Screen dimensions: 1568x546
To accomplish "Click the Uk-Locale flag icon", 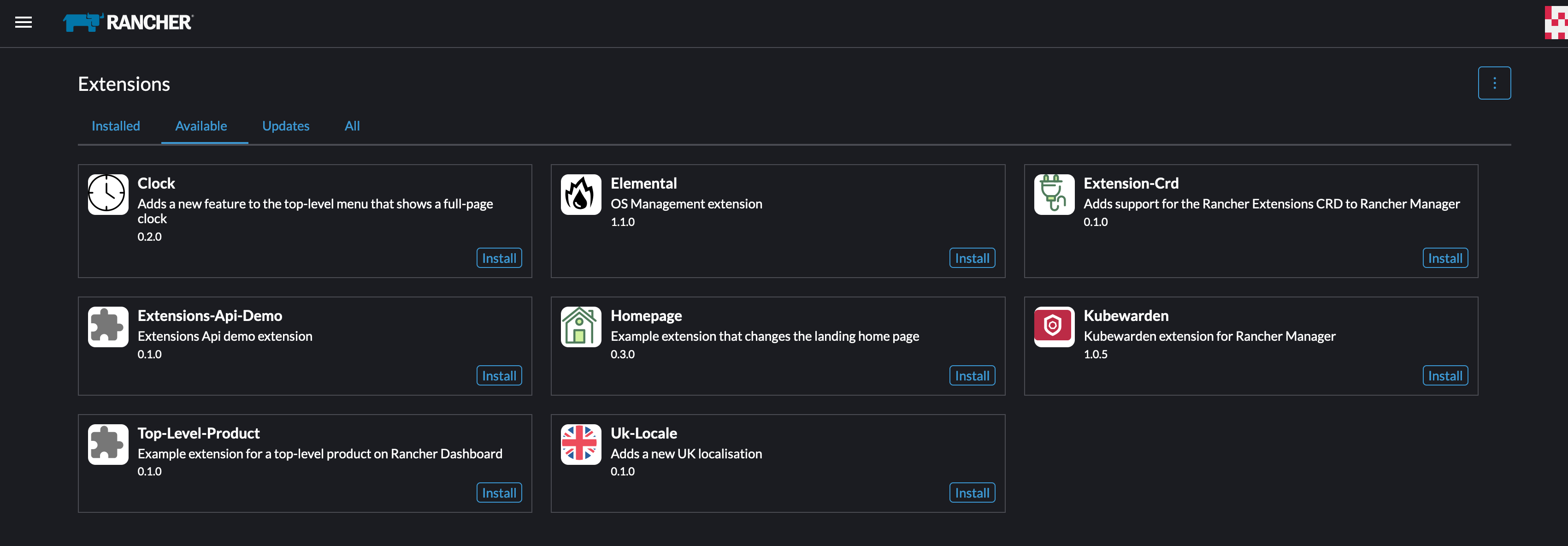I will click(580, 445).
